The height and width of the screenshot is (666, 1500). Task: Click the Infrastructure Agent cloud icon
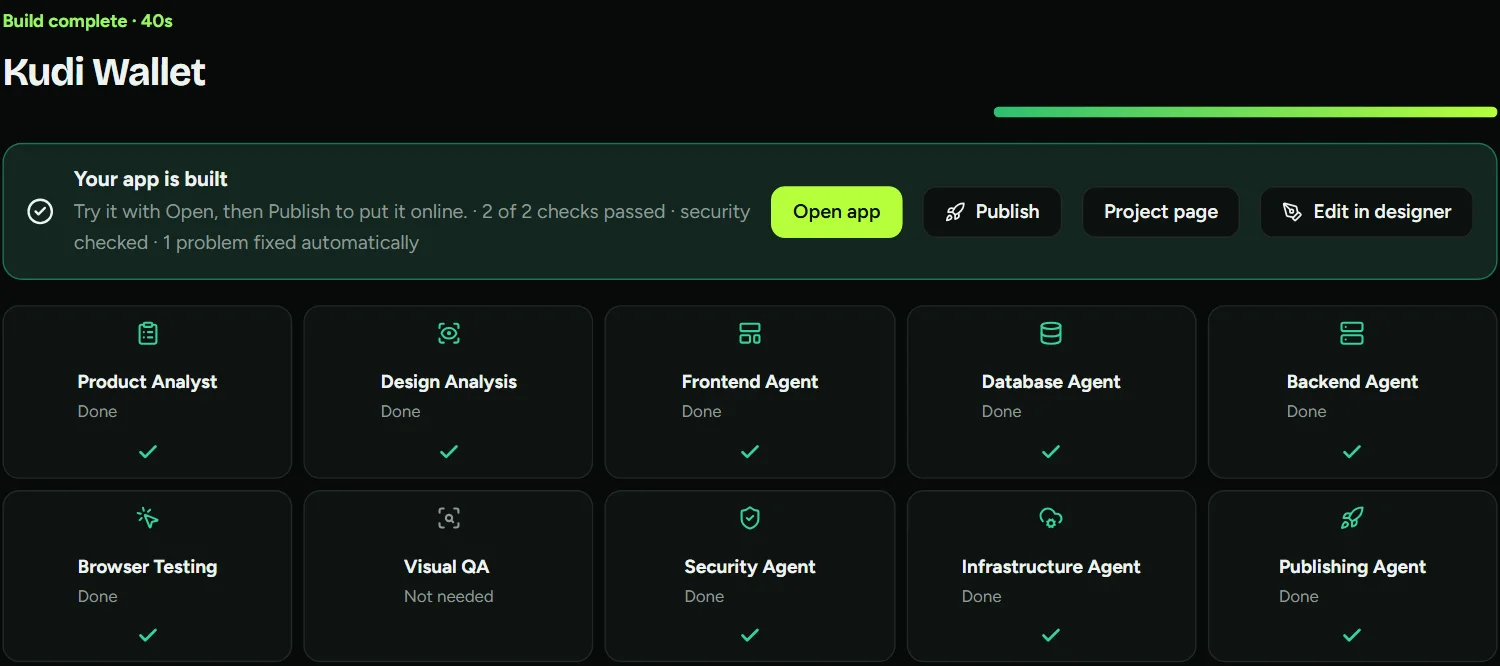coord(1051,518)
